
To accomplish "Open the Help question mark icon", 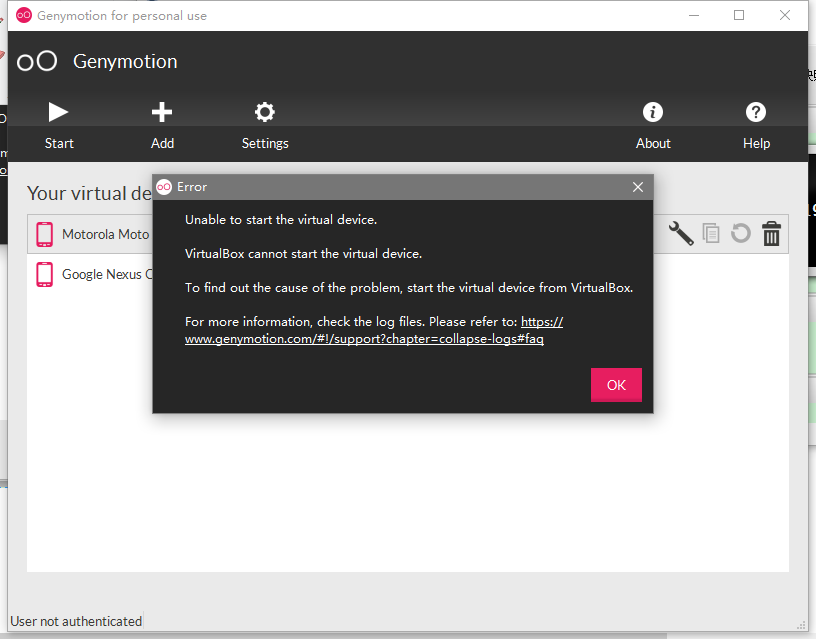I will tap(756, 112).
